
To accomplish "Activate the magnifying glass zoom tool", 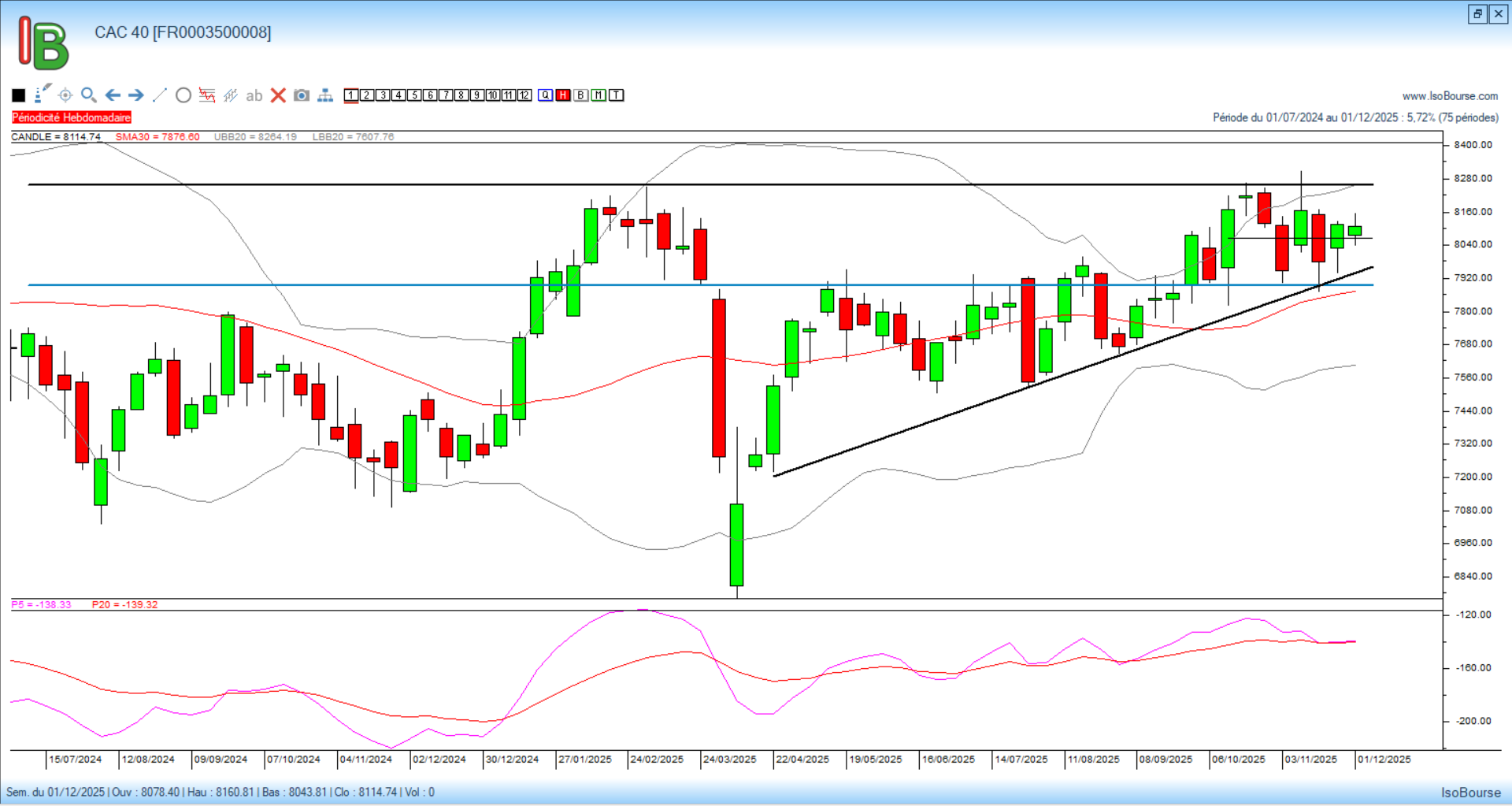I will 88,95.
